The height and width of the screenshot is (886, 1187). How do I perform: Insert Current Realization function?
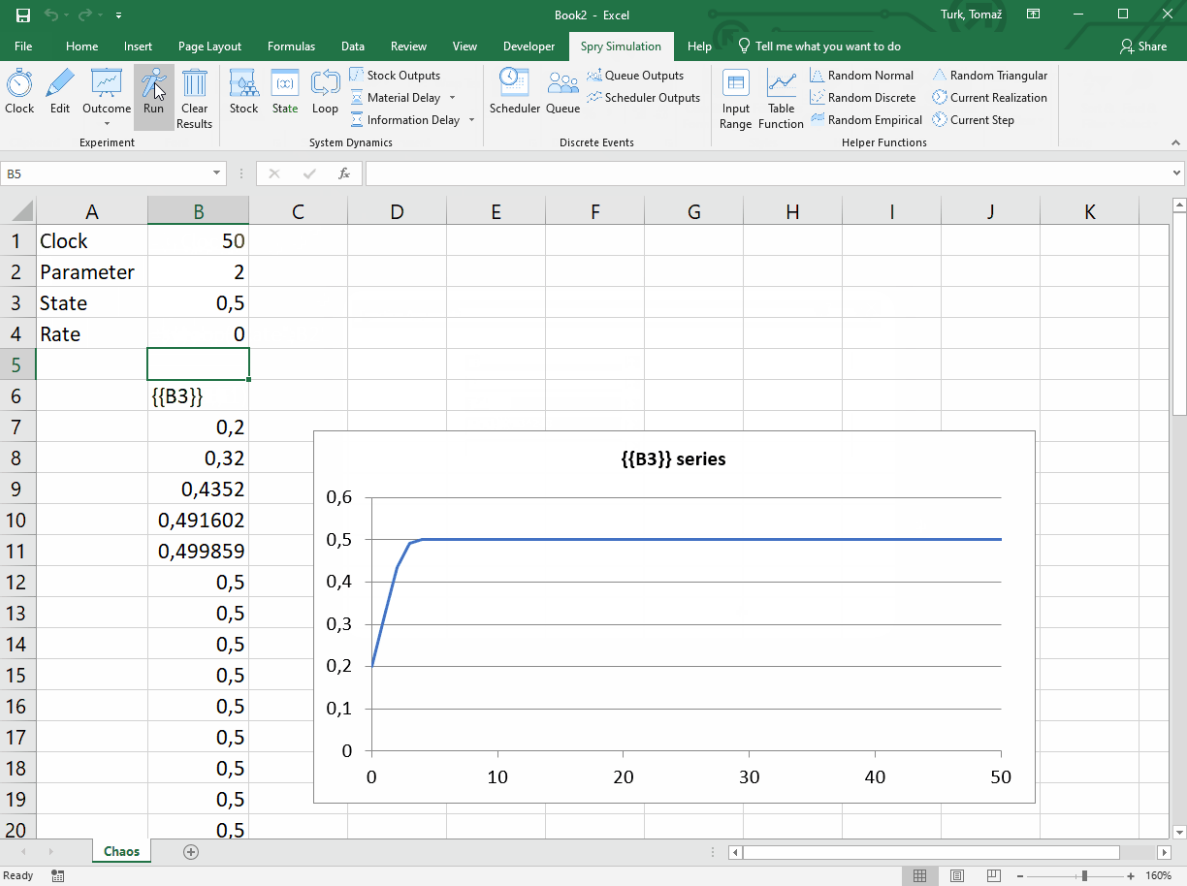990,98
